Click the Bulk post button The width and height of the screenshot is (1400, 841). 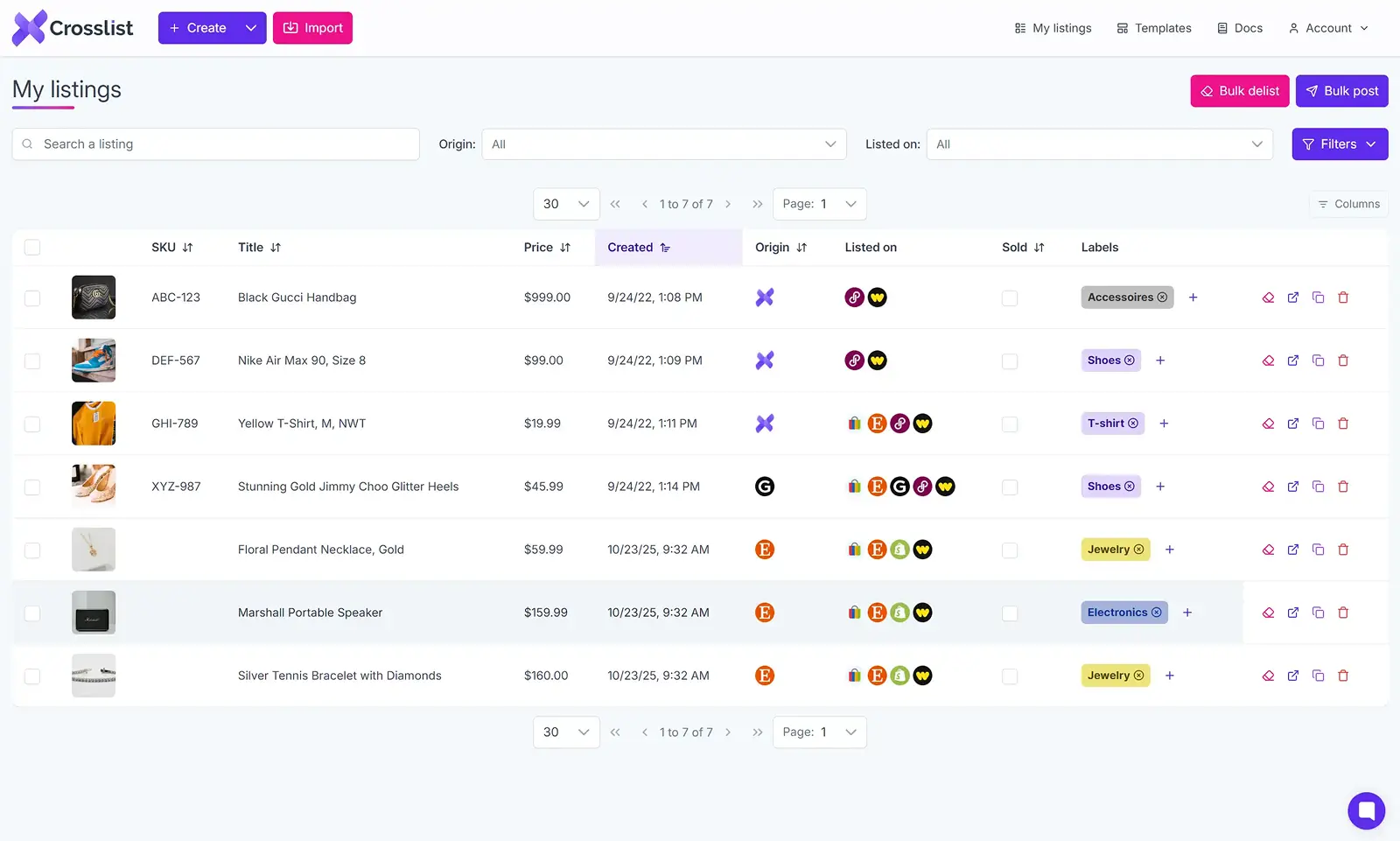pos(1341,90)
